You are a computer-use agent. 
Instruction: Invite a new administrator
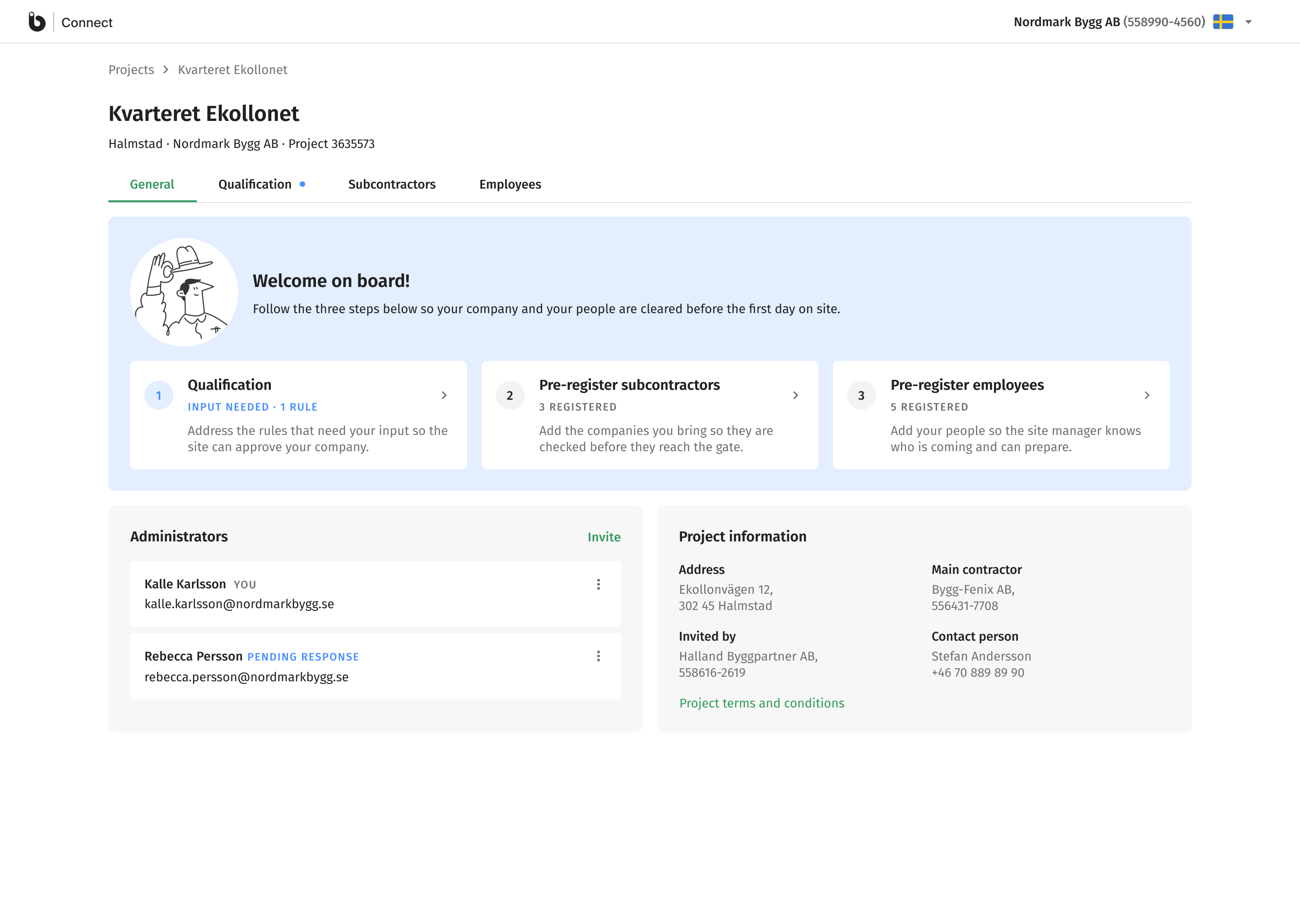pyautogui.click(x=604, y=537)
